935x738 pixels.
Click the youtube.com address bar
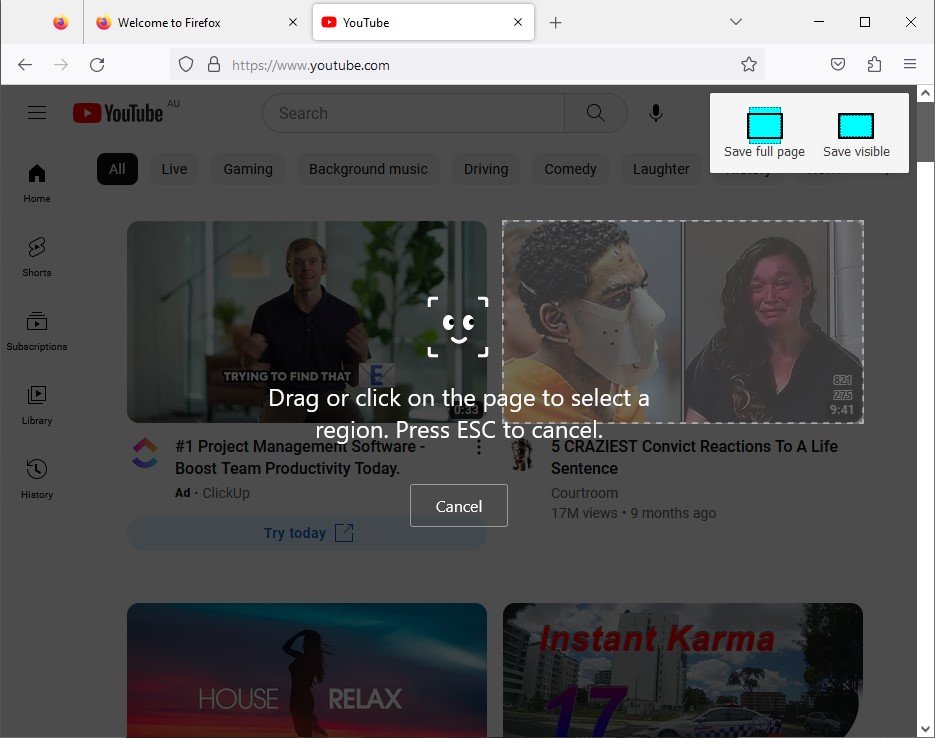tap(468, 64)
